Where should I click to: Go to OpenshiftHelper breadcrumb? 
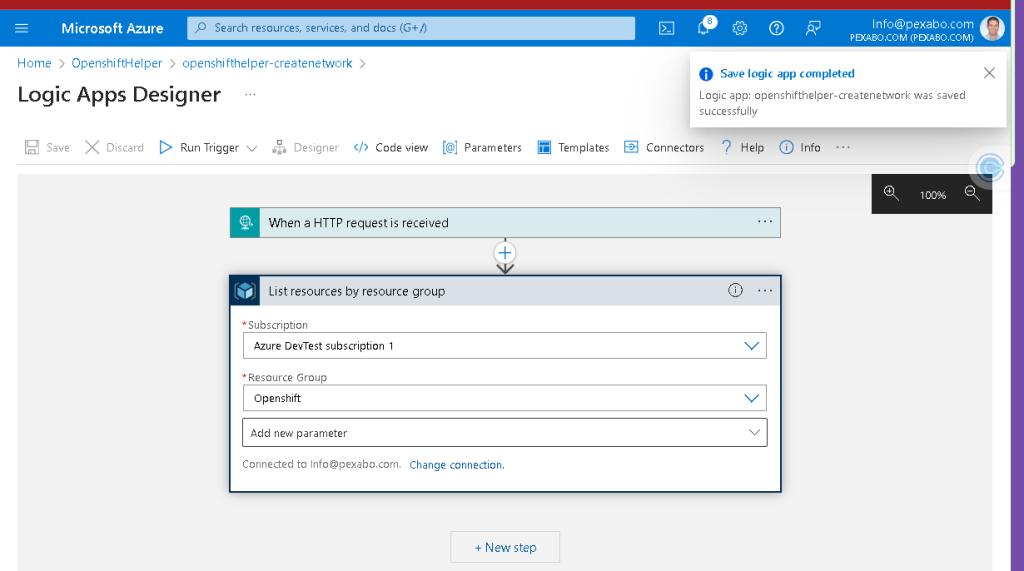click(x=117, y=63)
